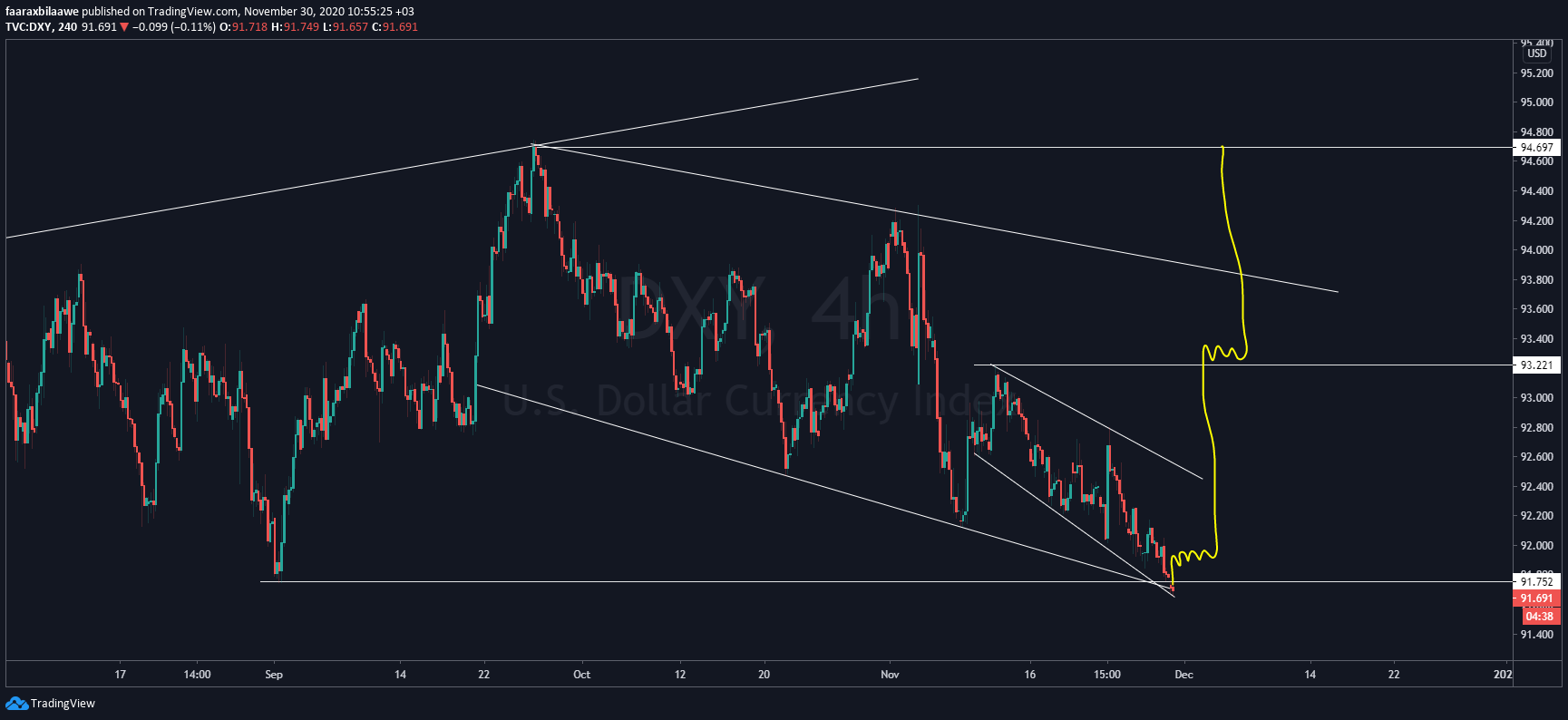Click the TradingView cloud logo icon
1568x720 pixels.
[x=16, y=703]
